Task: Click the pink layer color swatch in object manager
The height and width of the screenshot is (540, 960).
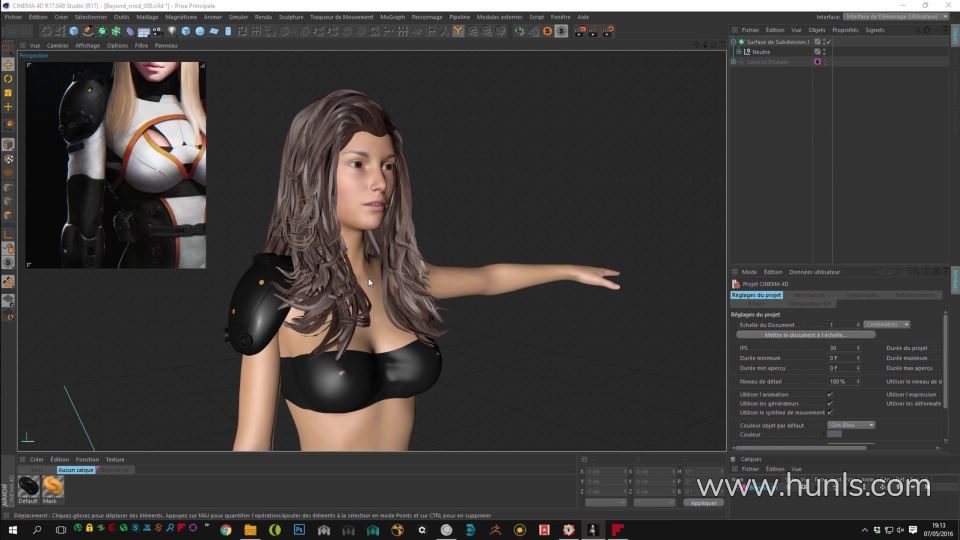Action: pos(817,62)
